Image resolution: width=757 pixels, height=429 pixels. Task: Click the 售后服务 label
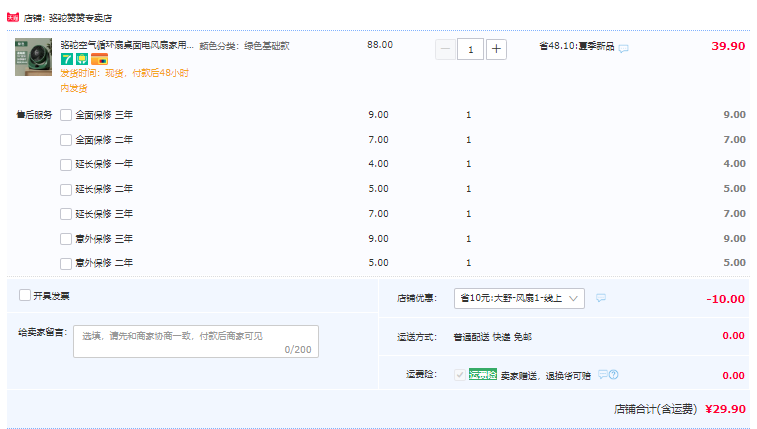point(34,115)
